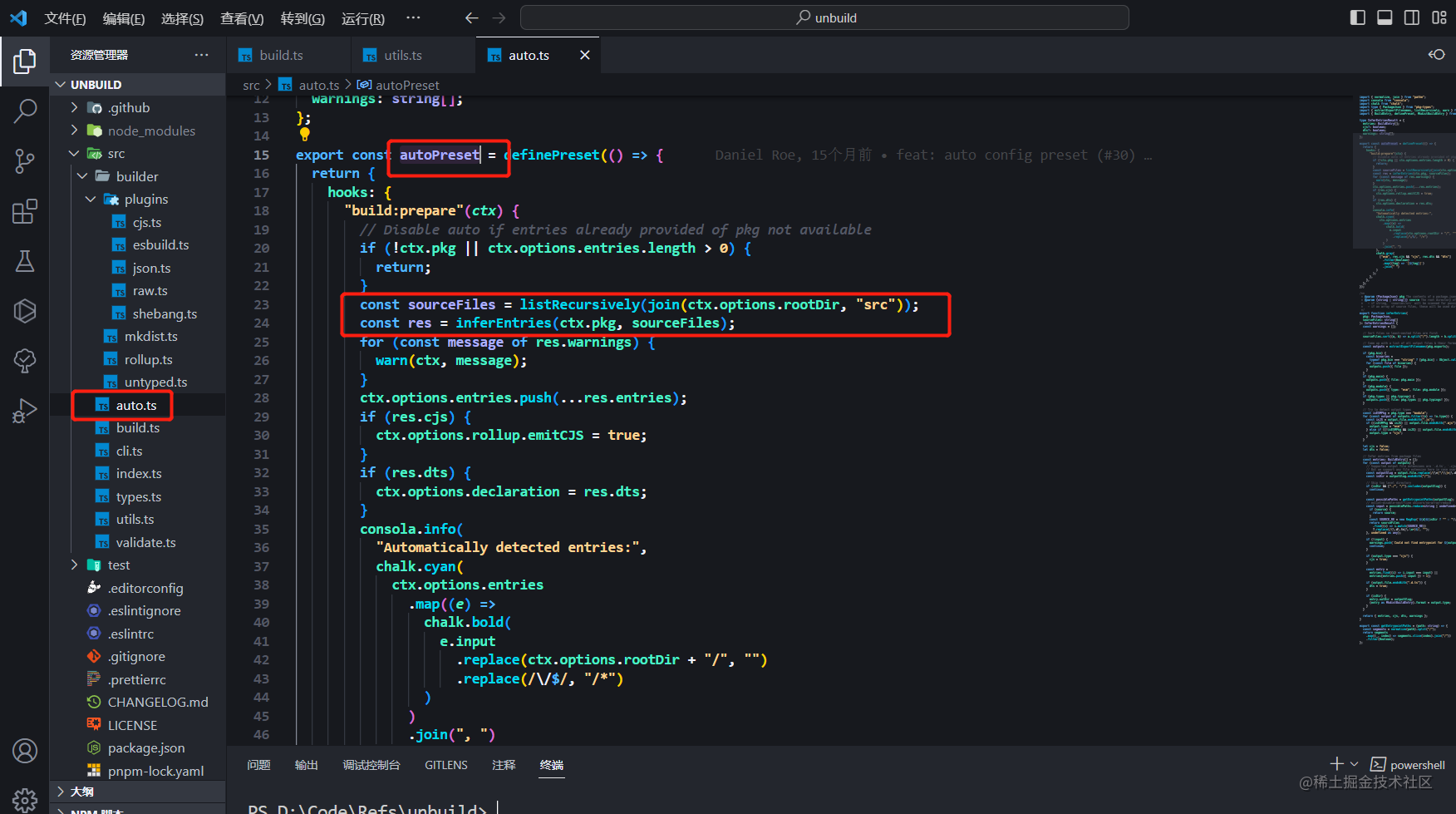Image resolution: width=1456 pixels, height=814 pixels.
Task: Toggle the secondary side bar
Action: coord(1412,17)
